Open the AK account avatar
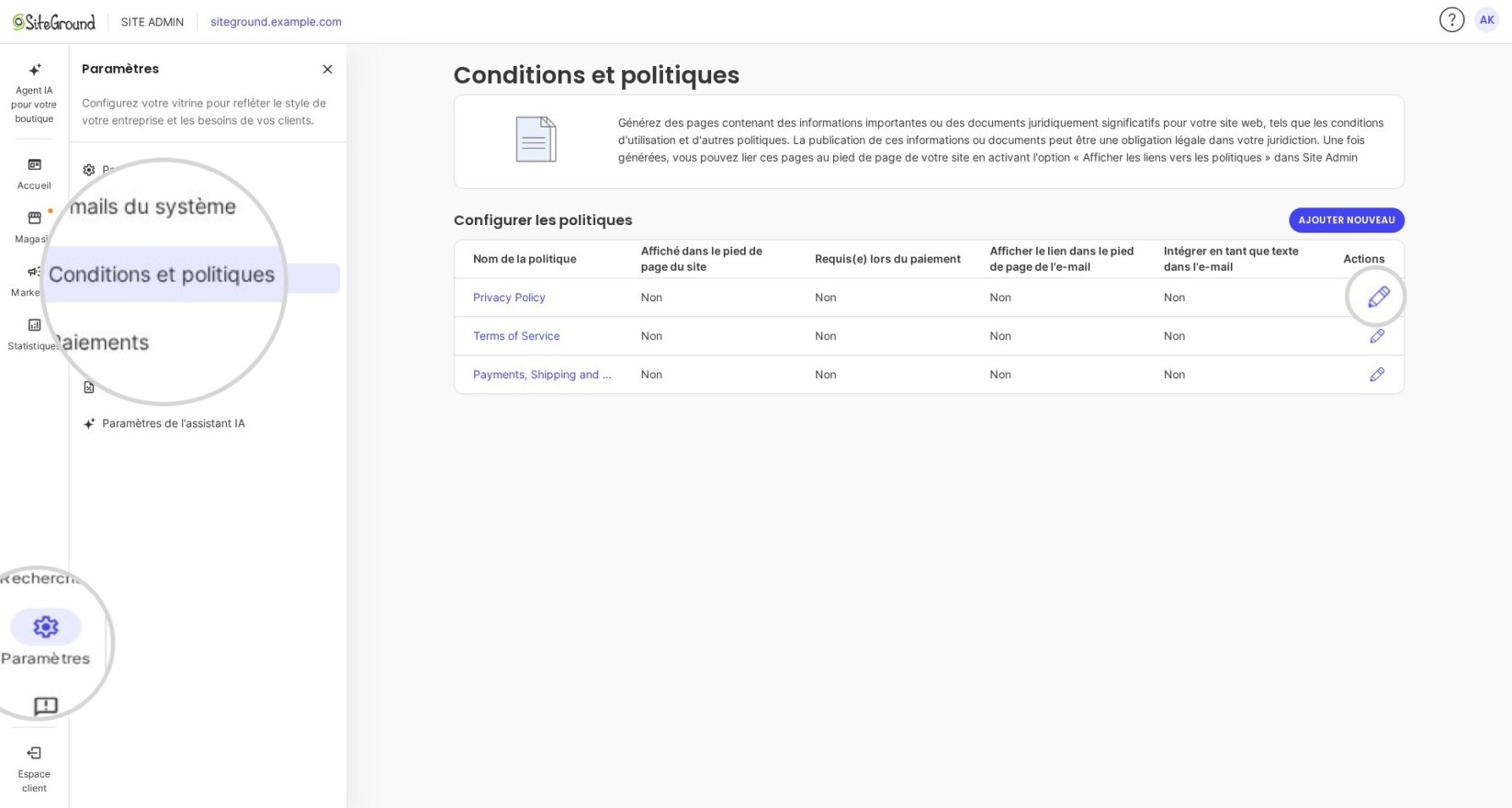Screen dimensions: 1512x808 click(1486, 20)
